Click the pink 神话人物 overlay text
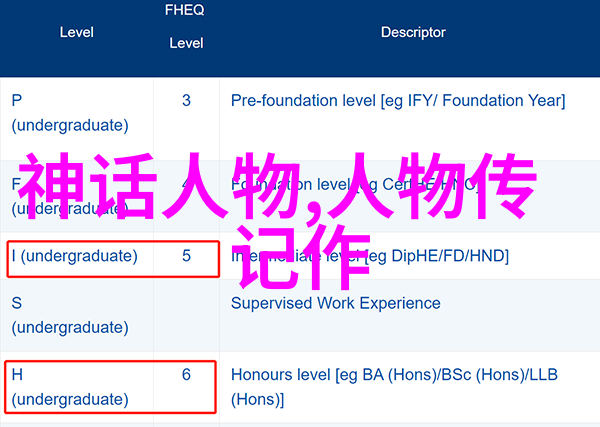The image size is (600, 427). click(x=159, y=186)
